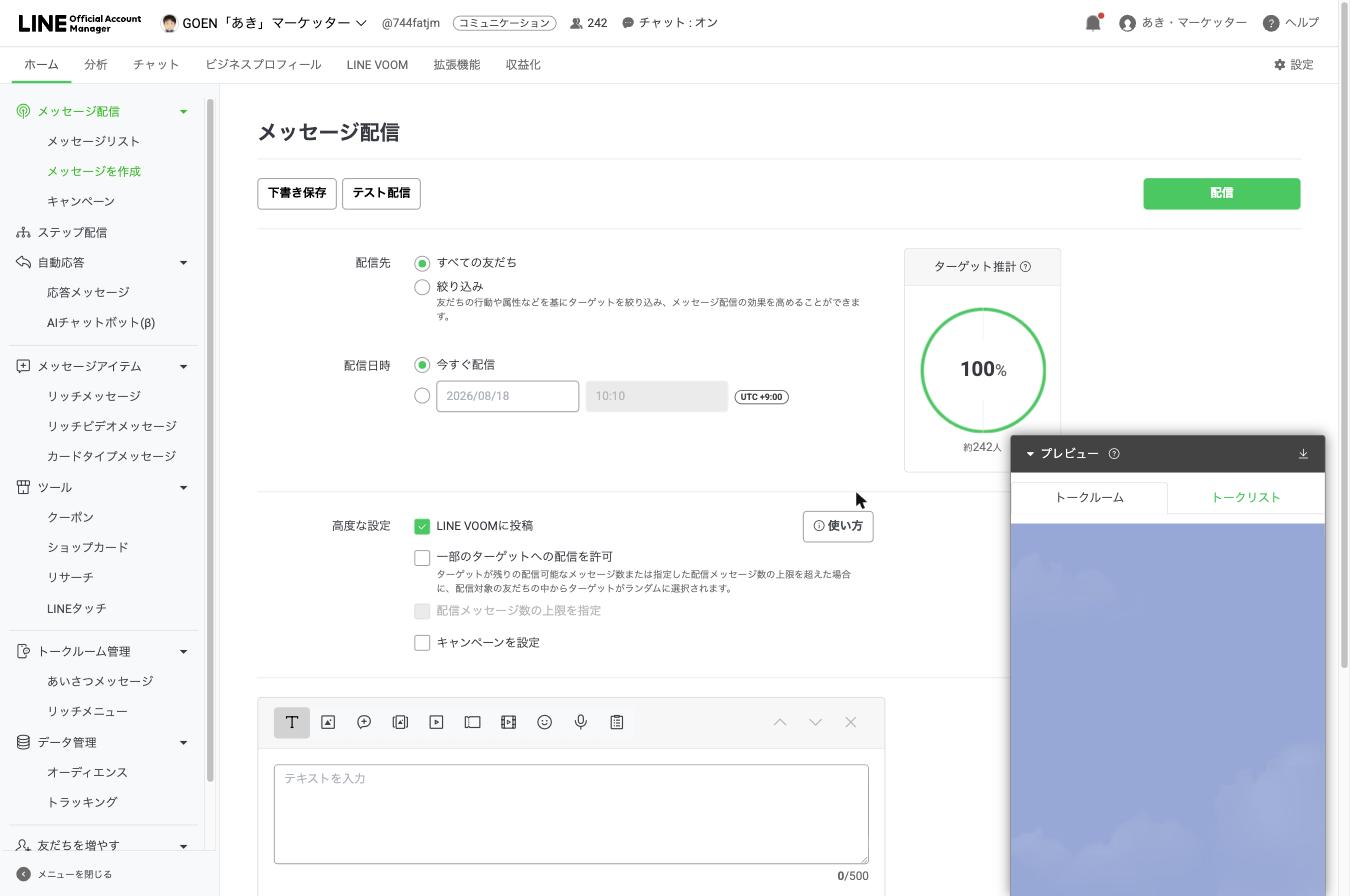
Task: Collapse the メッセージアイテム sidebar section
Action: (x=183, y=366)
